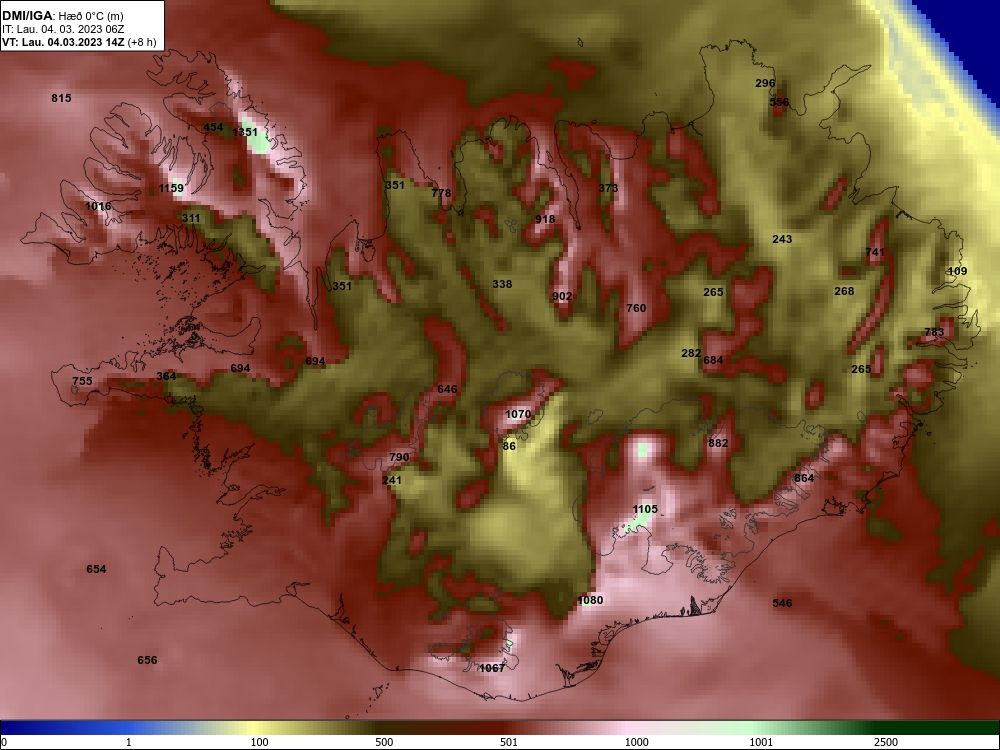
Task: Click the 454 value label
Action: [x=213, y=127]
